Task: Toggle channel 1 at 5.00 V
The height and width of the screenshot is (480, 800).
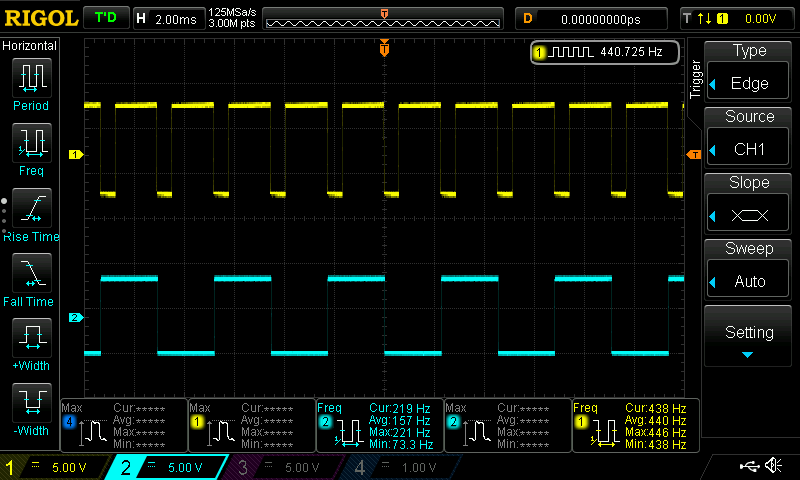Action: click(x=55, y=467)
